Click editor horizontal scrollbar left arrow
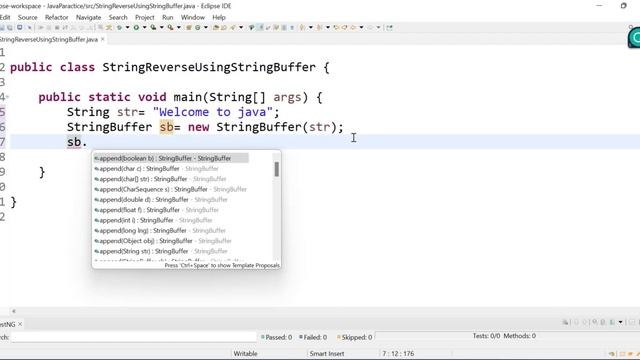The width and height of the screenshot is (640, 360). 13,311
